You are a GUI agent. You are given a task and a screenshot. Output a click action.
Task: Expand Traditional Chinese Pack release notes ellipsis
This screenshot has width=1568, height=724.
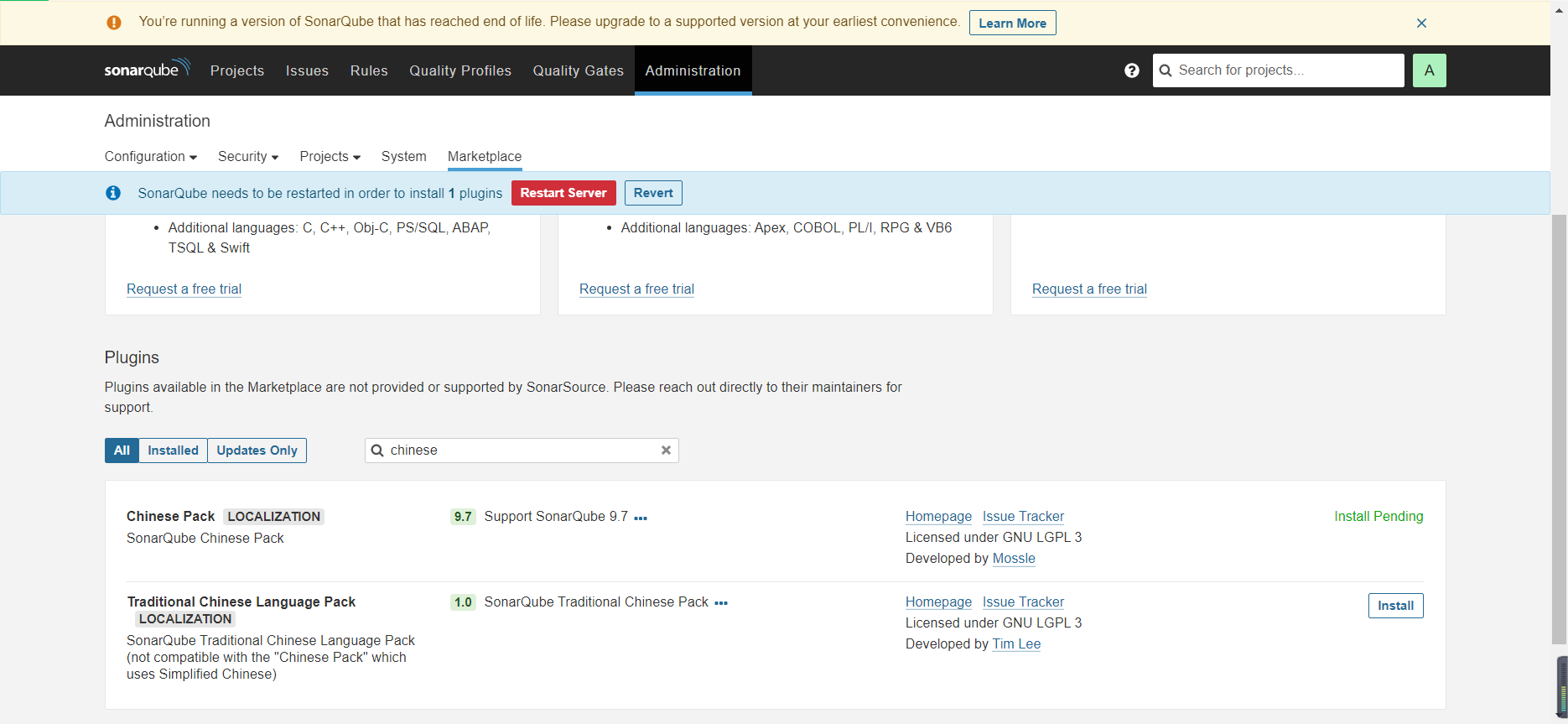[x=721, y=604]
